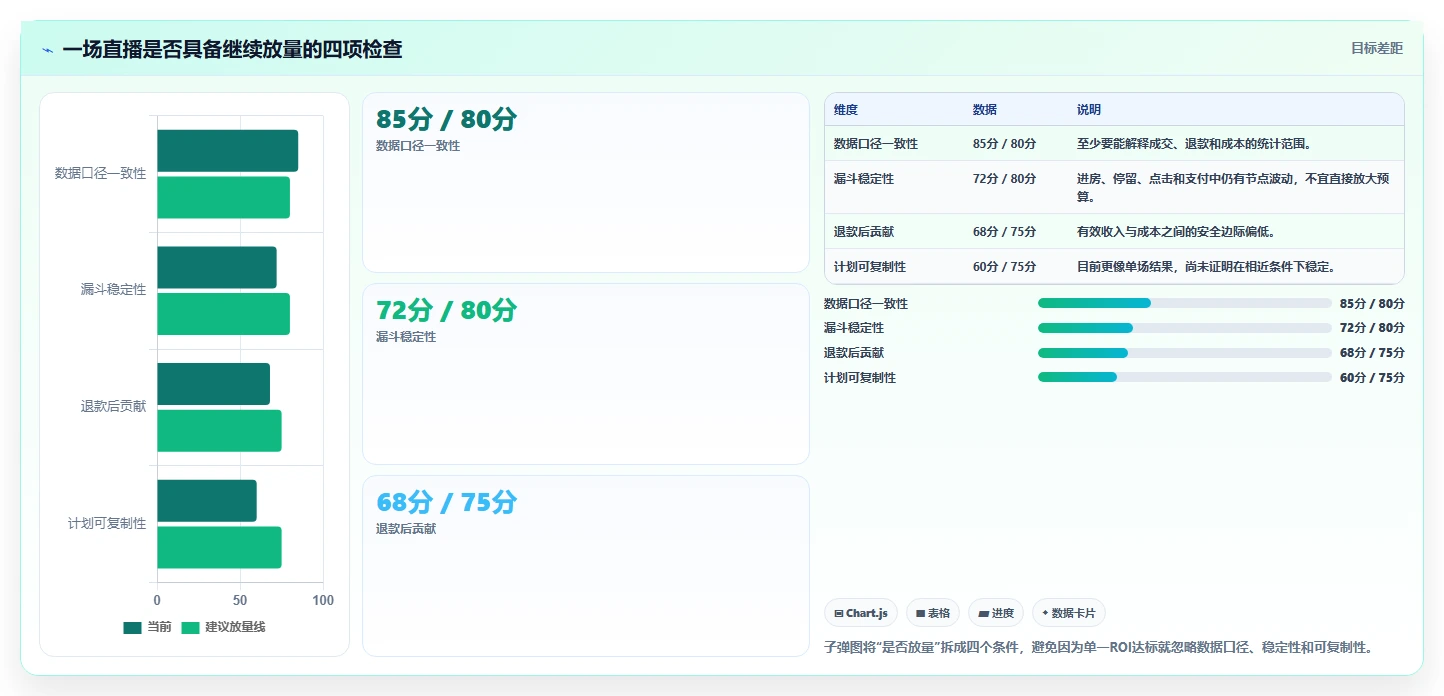Click explanation starting 目前更像单场结果
This screenshot has width=1444, height=696.
coord(1206,267)
